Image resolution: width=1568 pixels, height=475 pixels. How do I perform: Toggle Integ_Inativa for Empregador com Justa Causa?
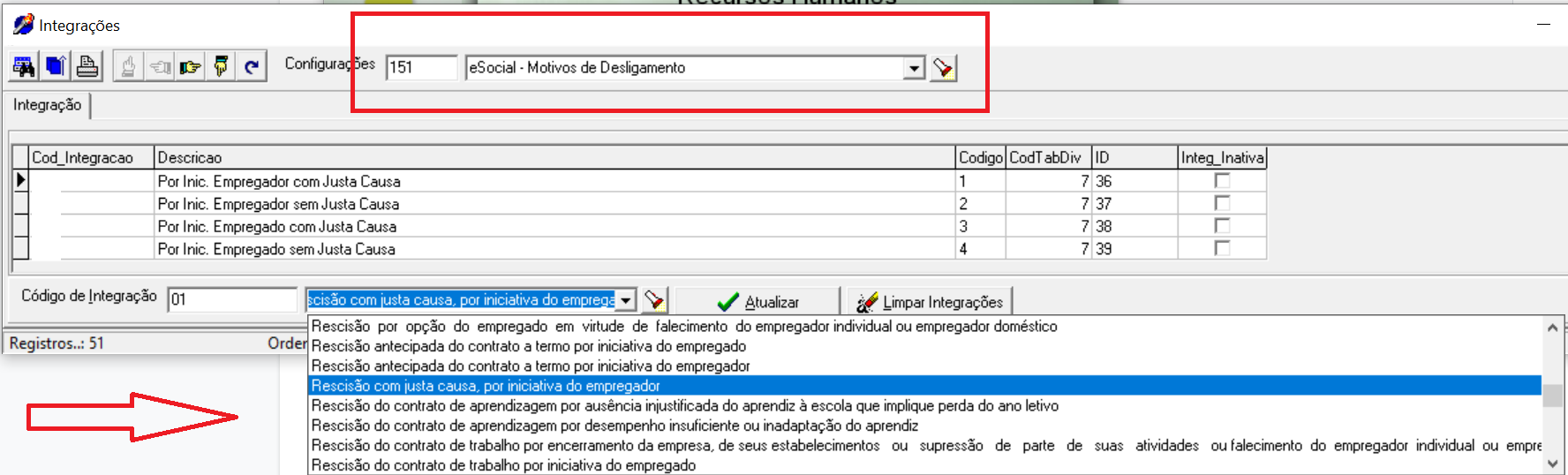pyautogui.click(x=1222, y=181)
